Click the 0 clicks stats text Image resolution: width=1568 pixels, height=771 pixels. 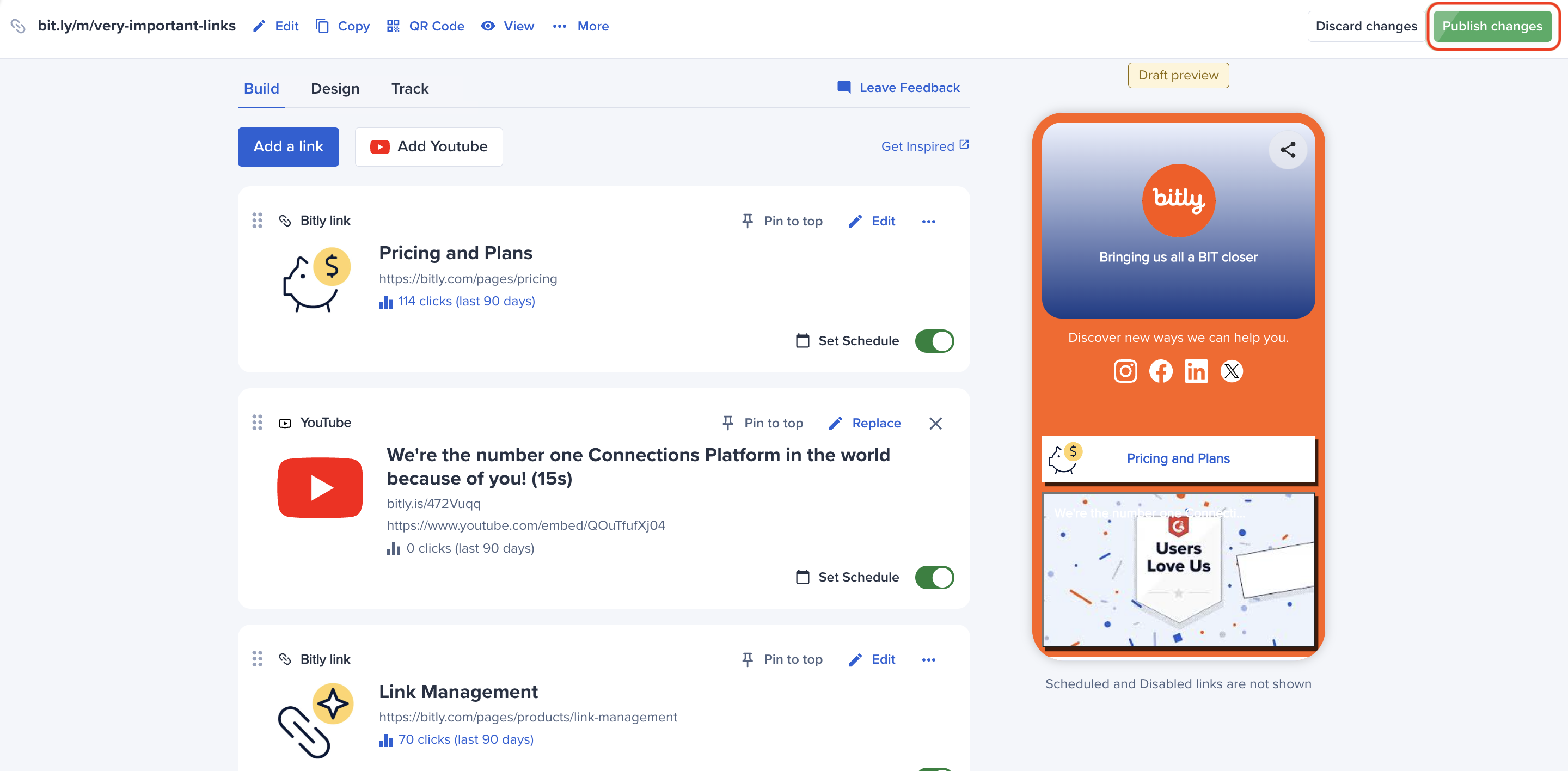coord(461,548)
